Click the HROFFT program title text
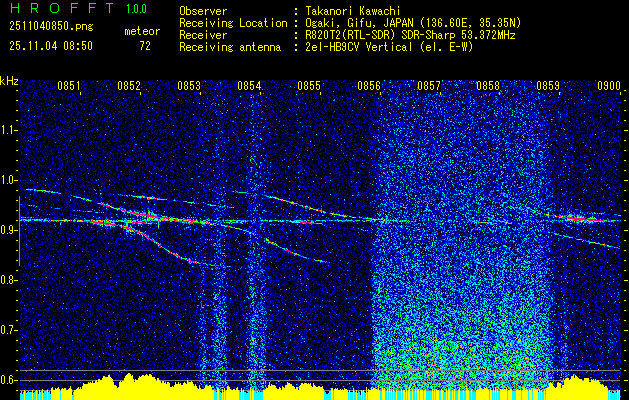 point(61,8)
